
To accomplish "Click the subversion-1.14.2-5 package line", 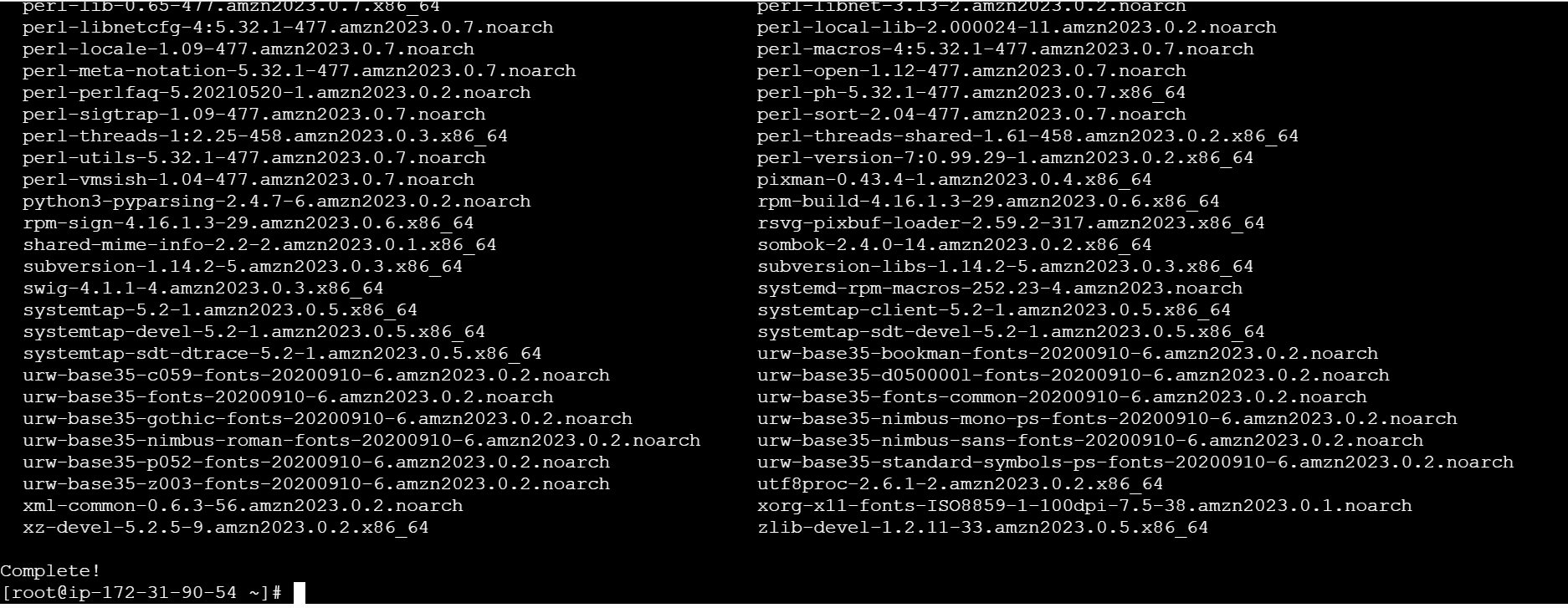I will 243,267.
